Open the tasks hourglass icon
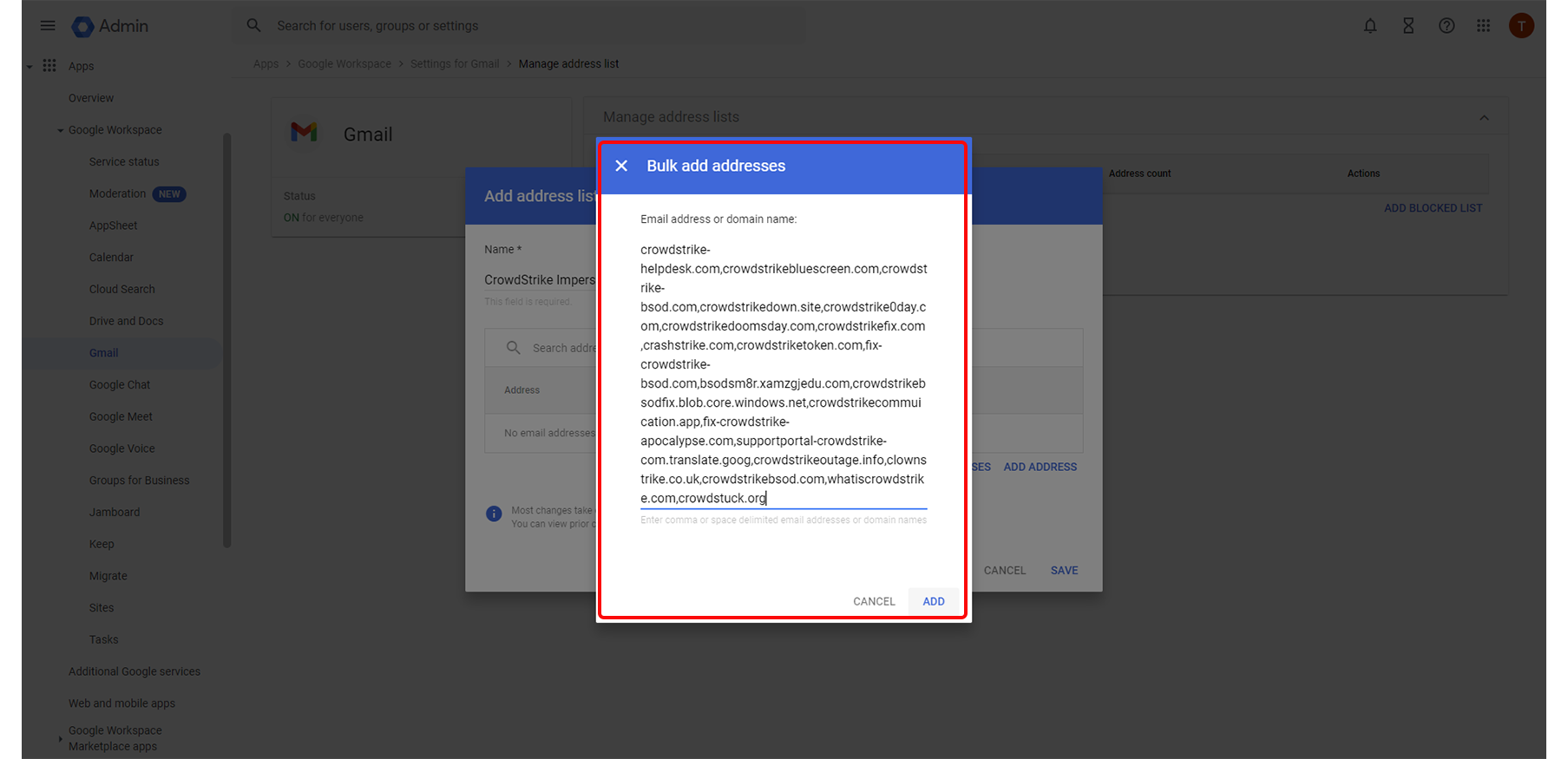The width and height of the screenshot is (1568, 759). 1408,26
